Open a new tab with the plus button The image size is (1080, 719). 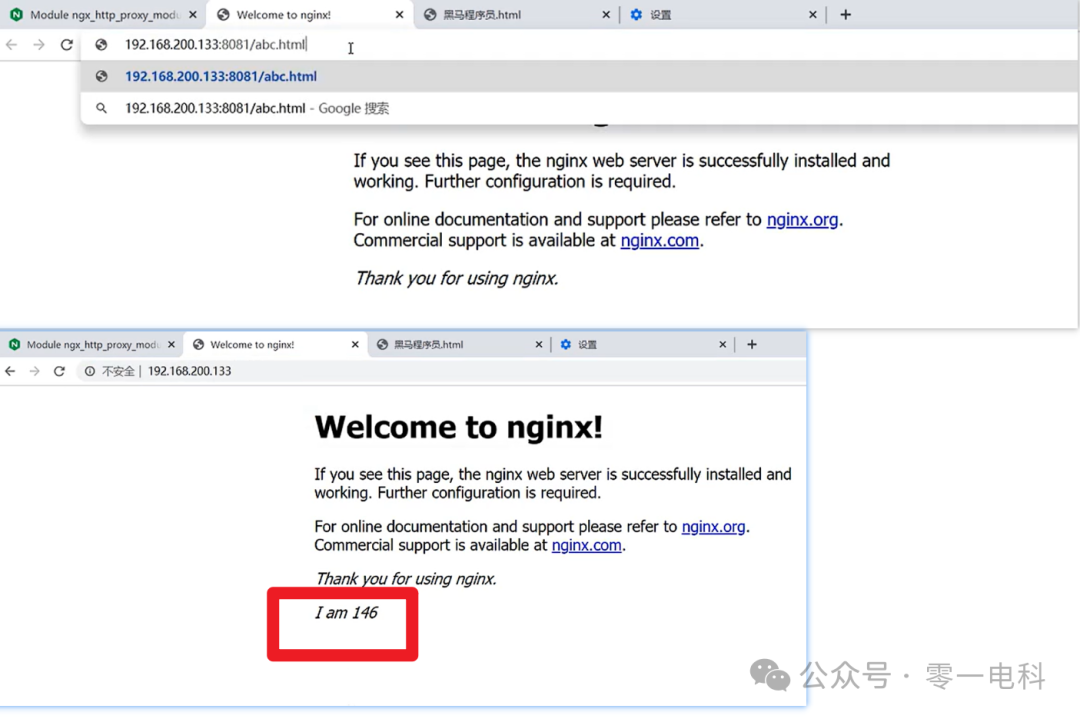pos(846,14)
